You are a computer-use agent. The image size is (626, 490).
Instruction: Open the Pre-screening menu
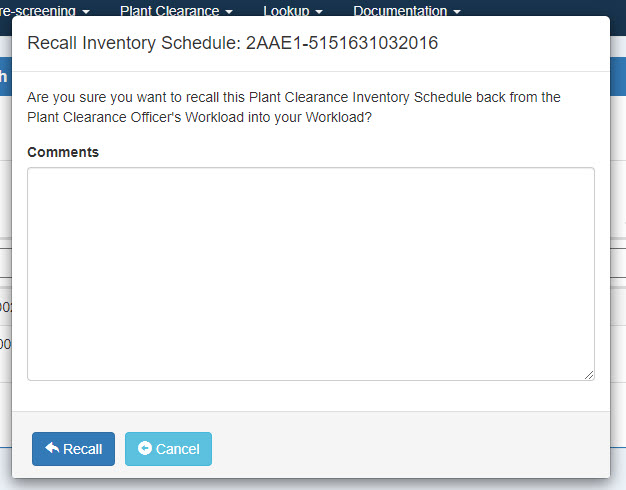click(45, 11)
